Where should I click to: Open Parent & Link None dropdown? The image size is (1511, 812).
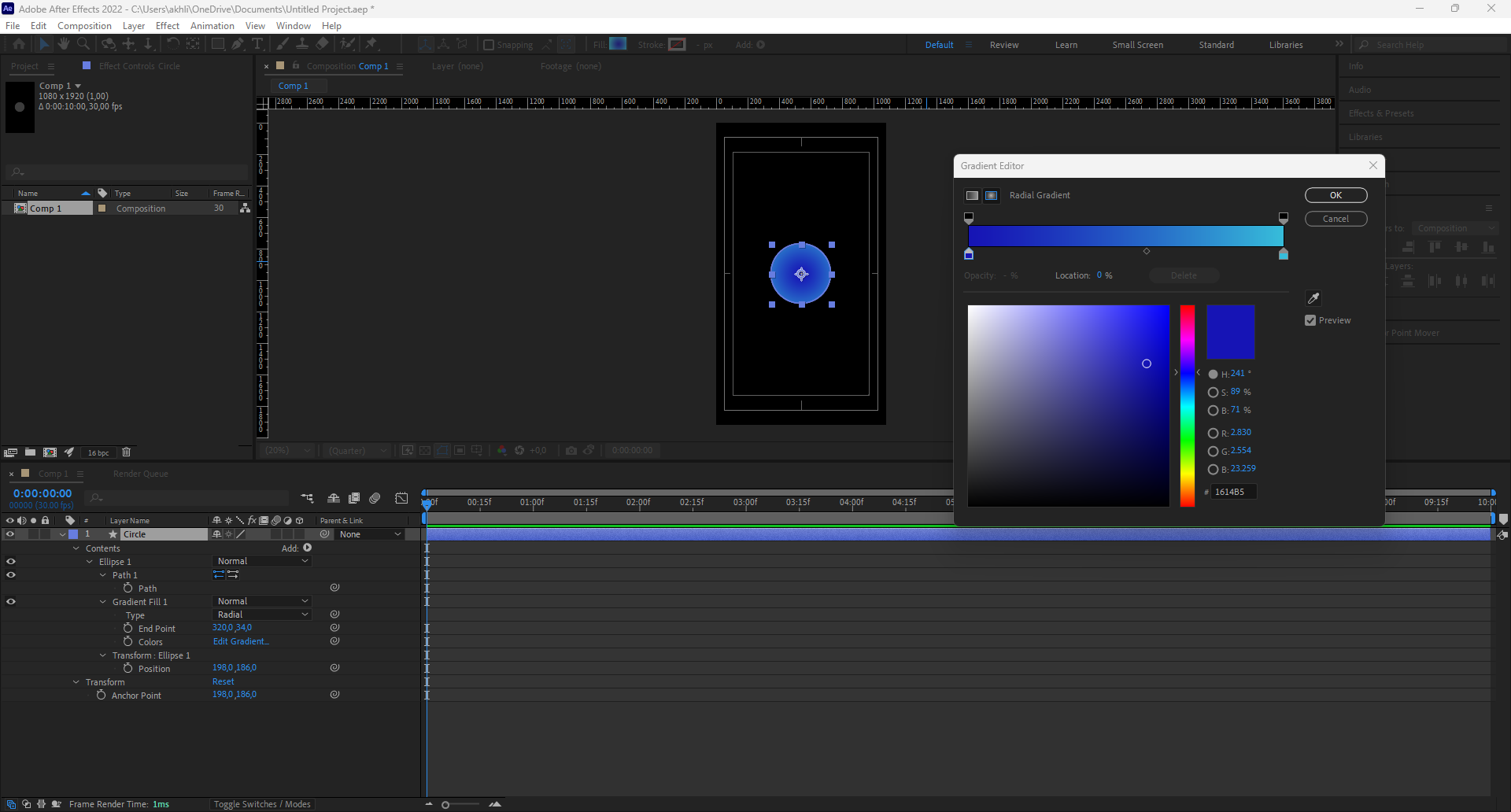(370, 534)
